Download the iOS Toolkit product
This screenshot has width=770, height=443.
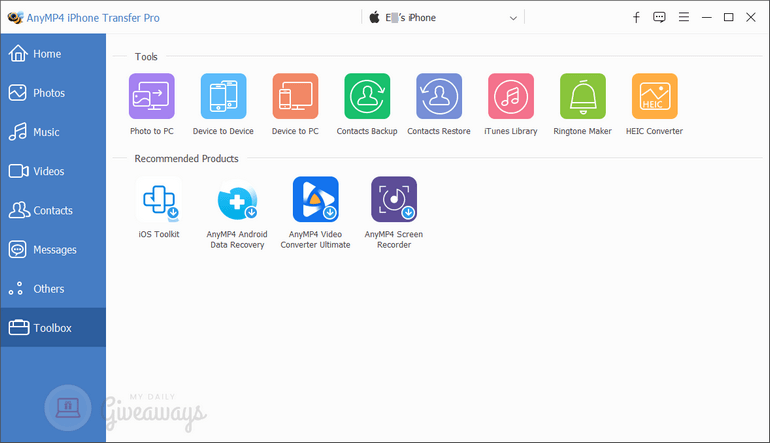(159, 199)
